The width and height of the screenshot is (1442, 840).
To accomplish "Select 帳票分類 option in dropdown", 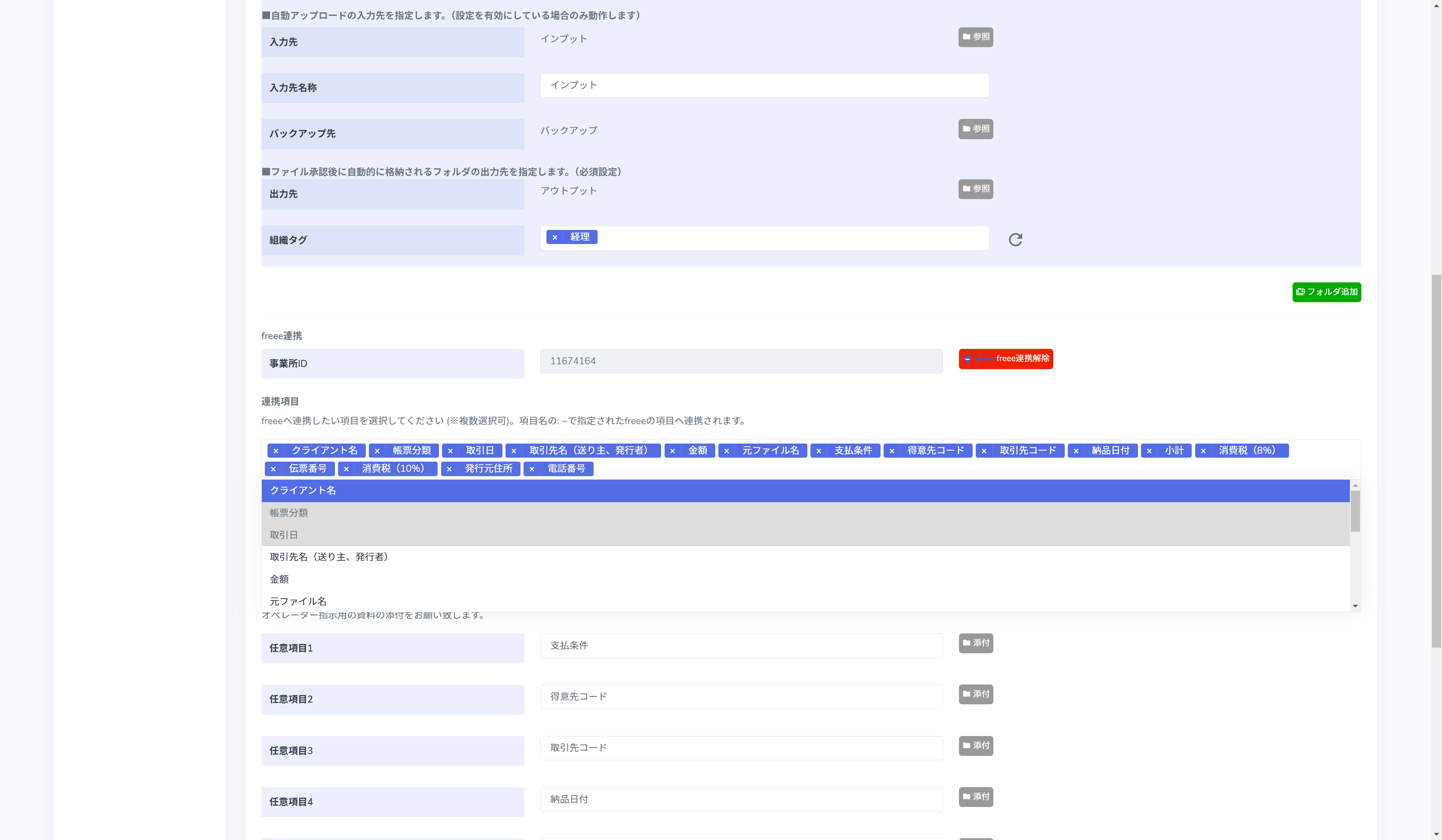I will click(805, 513).
